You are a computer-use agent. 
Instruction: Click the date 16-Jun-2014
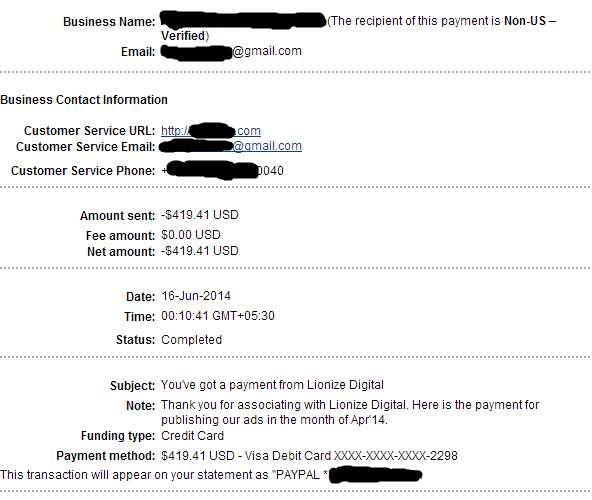point(196,296)
